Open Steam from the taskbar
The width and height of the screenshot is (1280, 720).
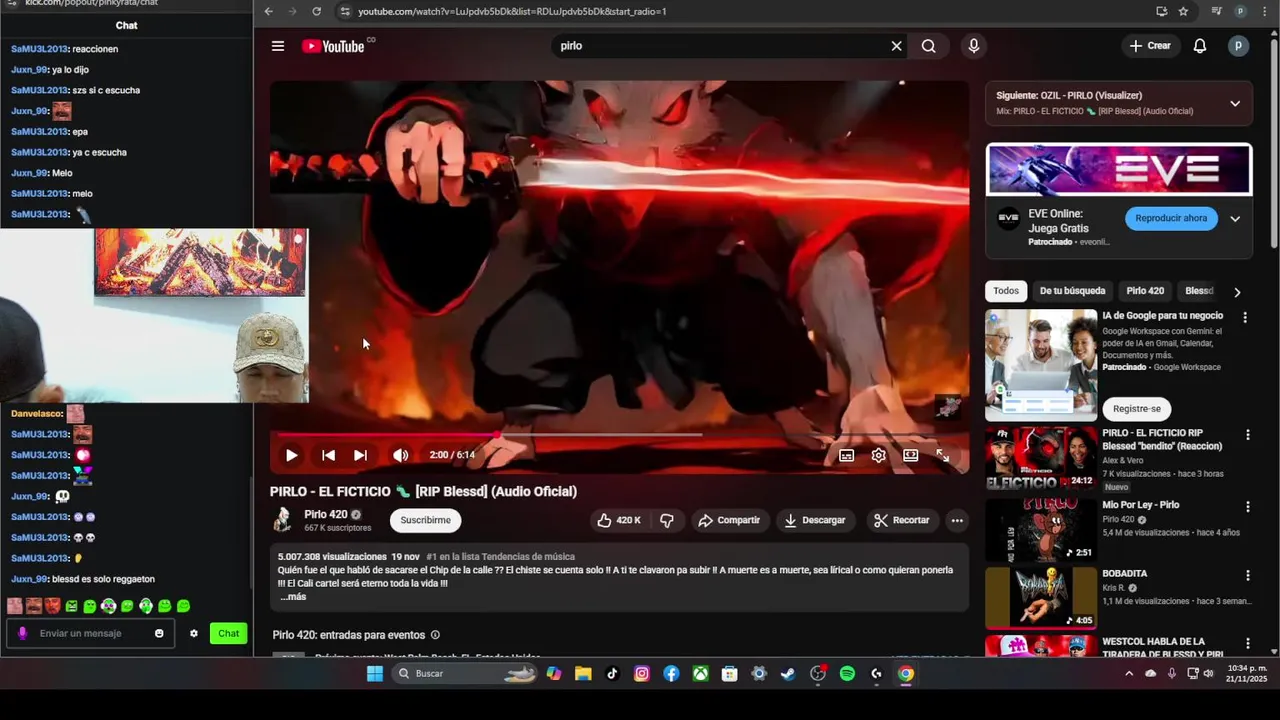point(788,674)
